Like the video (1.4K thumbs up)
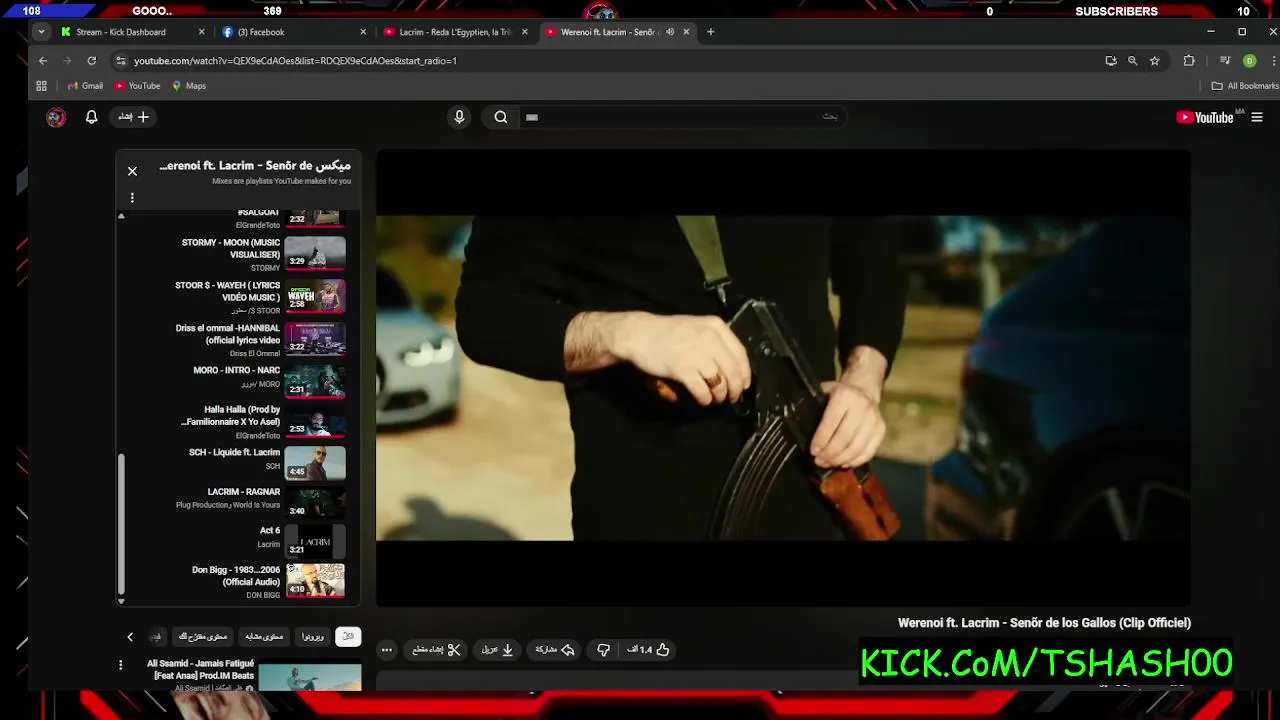The height and width of the screenshot is (720, 1280). [648, 650]
